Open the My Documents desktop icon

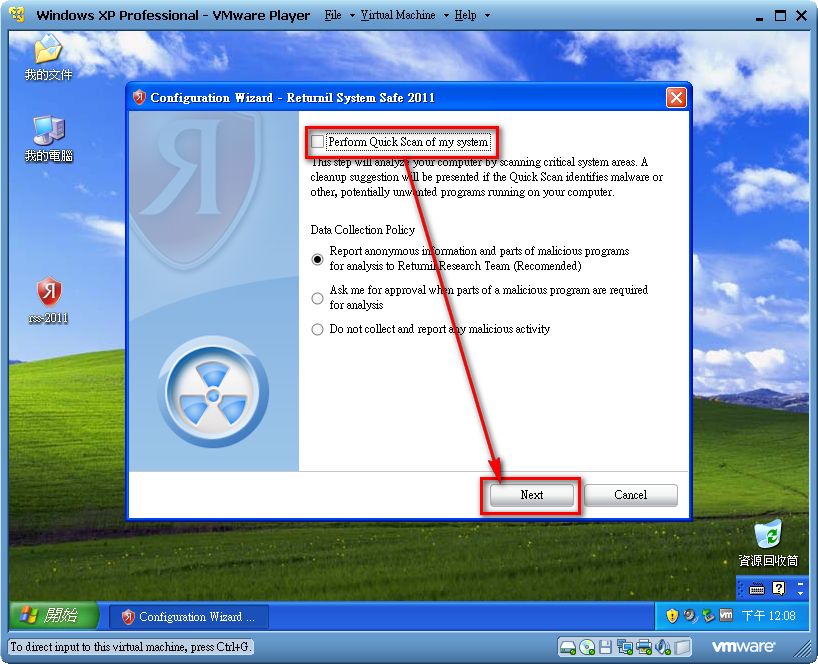pos(48,57)
